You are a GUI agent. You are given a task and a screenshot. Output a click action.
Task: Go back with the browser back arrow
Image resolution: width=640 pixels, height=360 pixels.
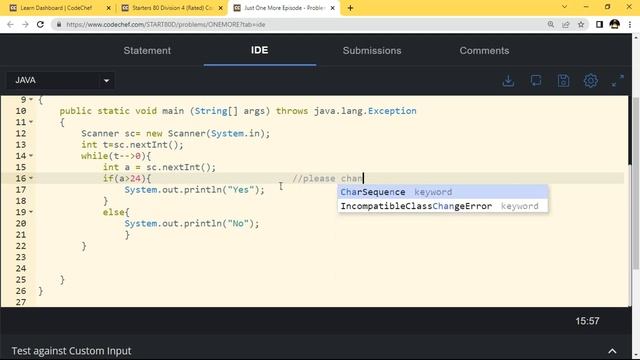coord(10,24)
